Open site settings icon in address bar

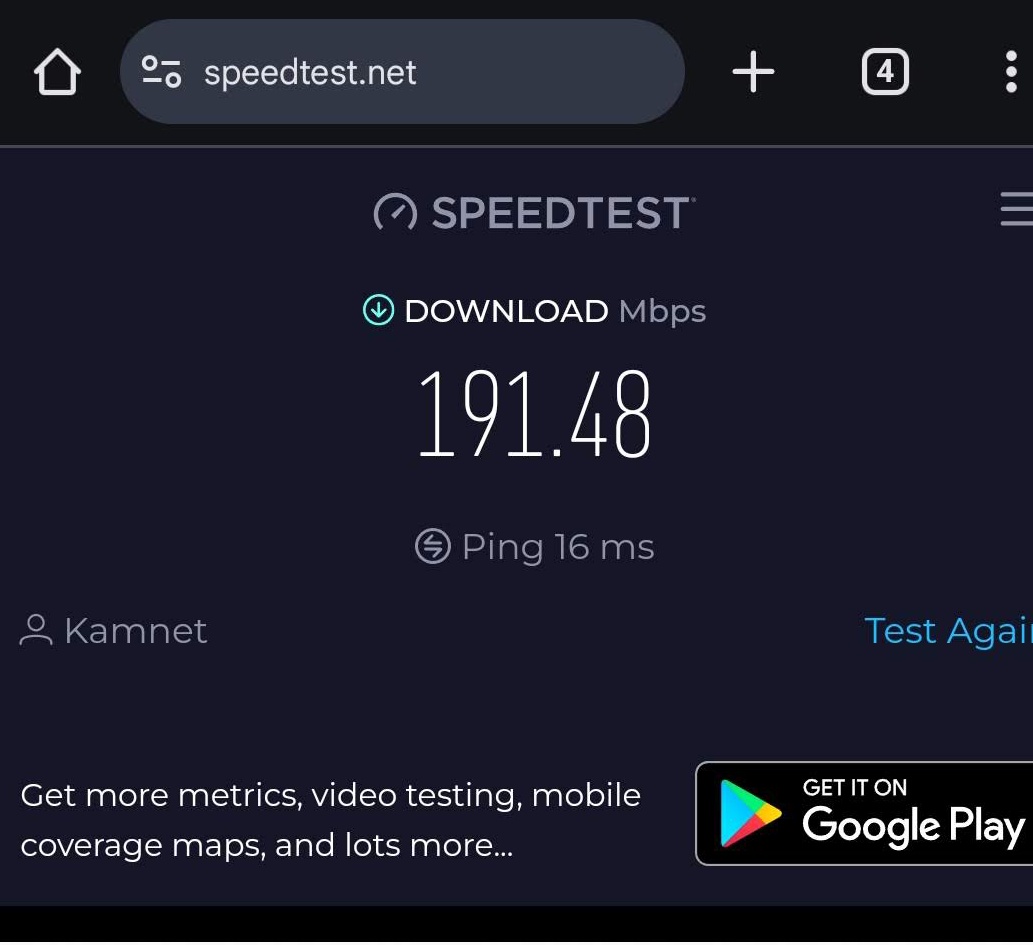(x=161, y=72)
